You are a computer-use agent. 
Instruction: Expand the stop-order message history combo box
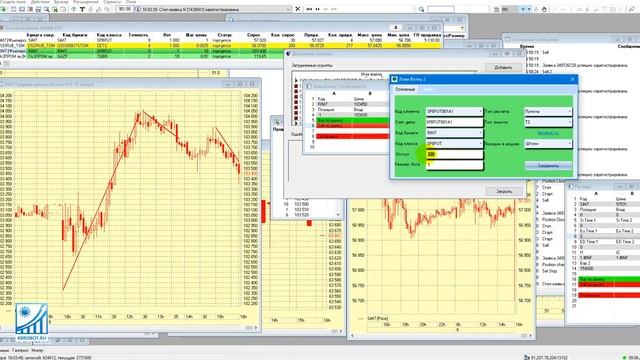pos(288,9)
